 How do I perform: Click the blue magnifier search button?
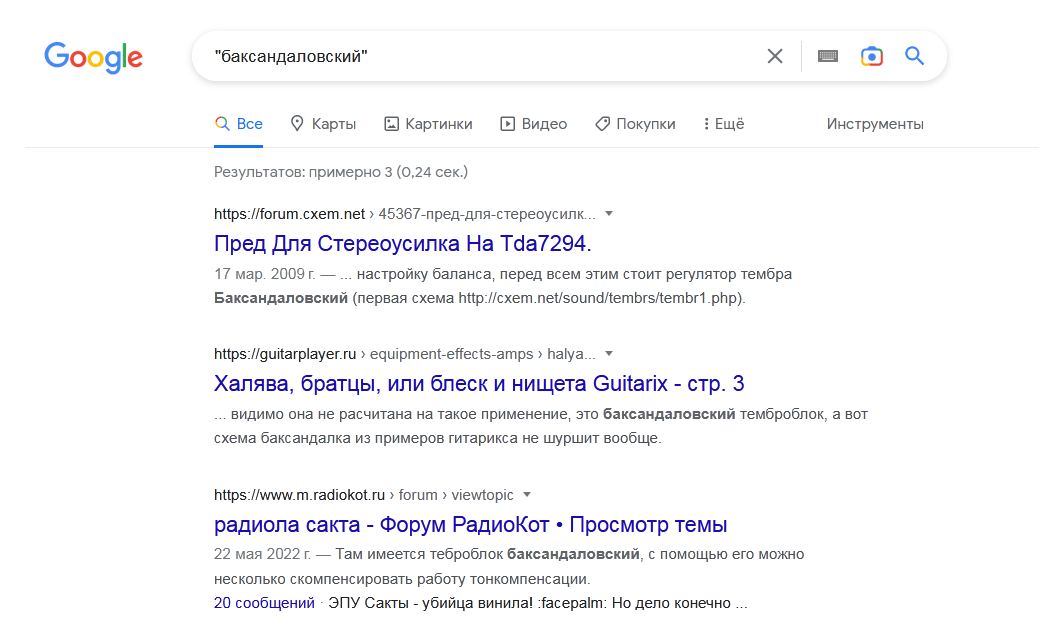pyautogui.click(x=915, y=56)
